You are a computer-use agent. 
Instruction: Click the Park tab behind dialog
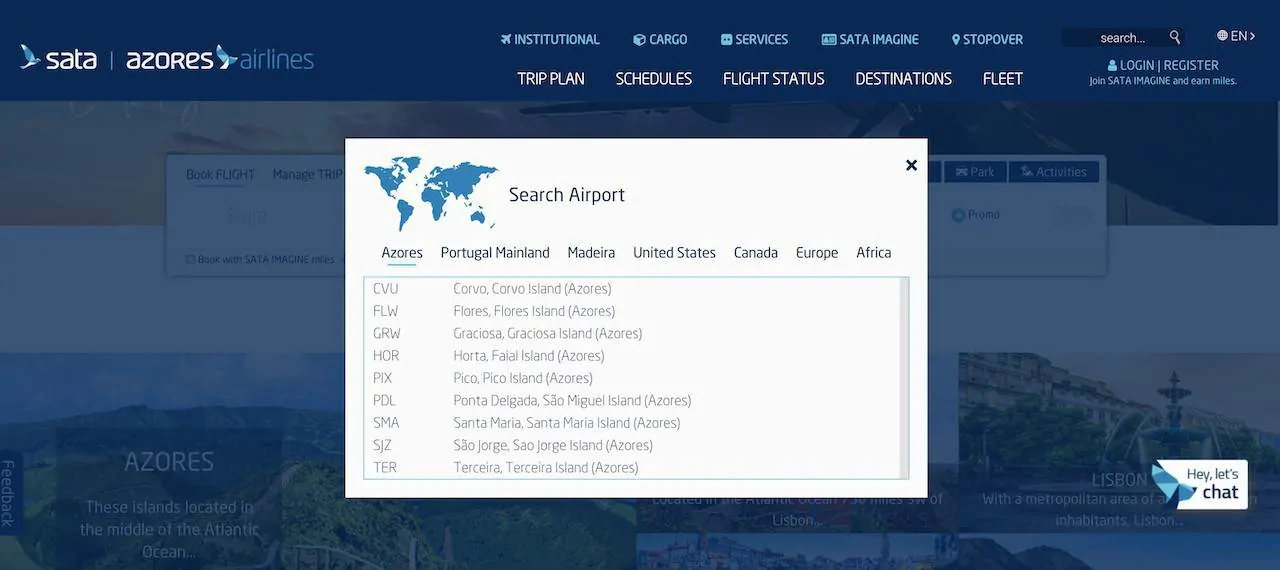975,172
